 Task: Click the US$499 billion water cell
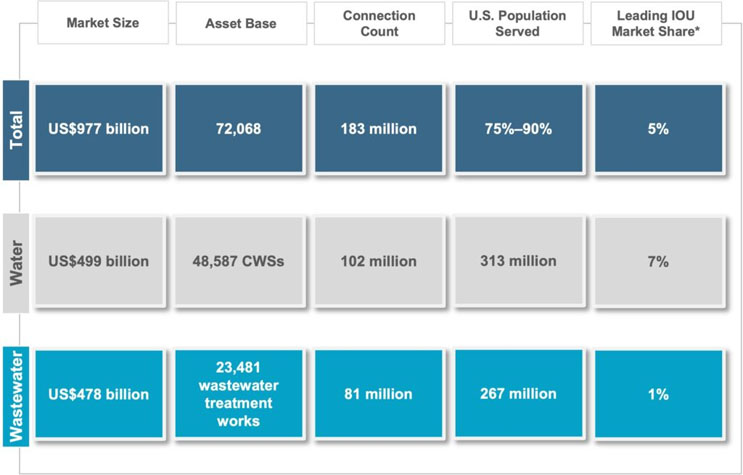(99, 262)
